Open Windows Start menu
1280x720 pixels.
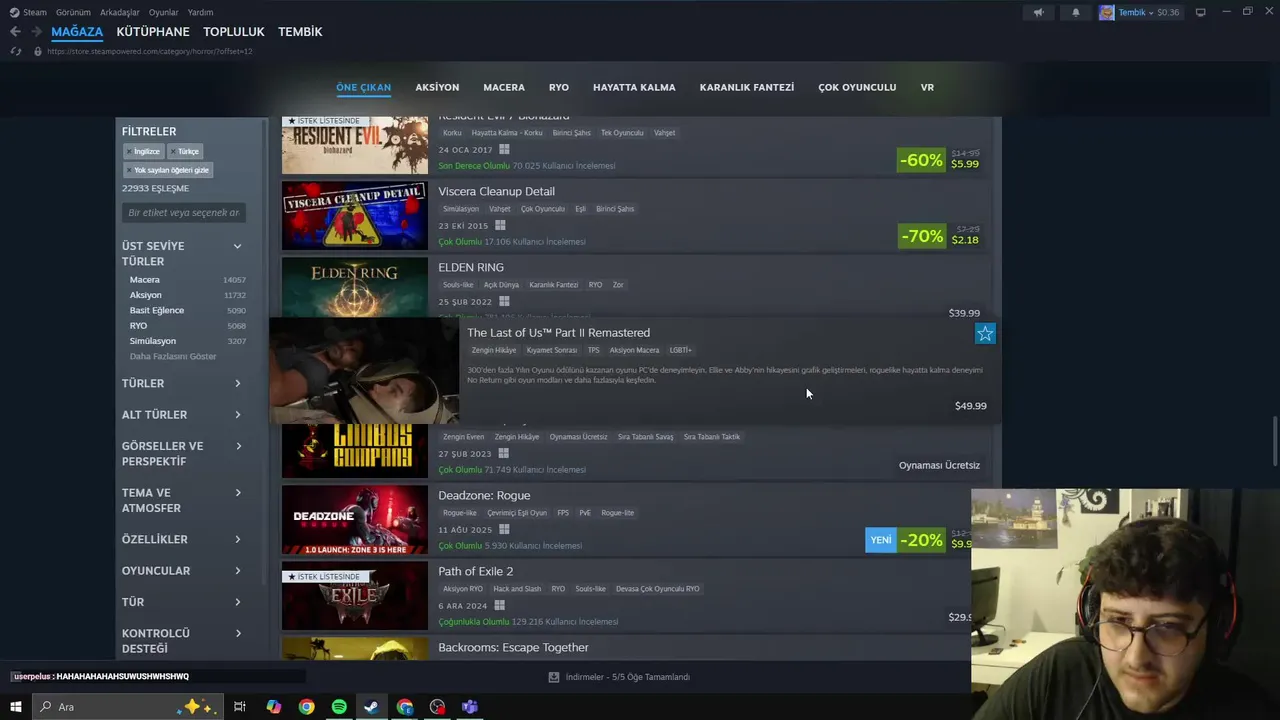[15, 707]
